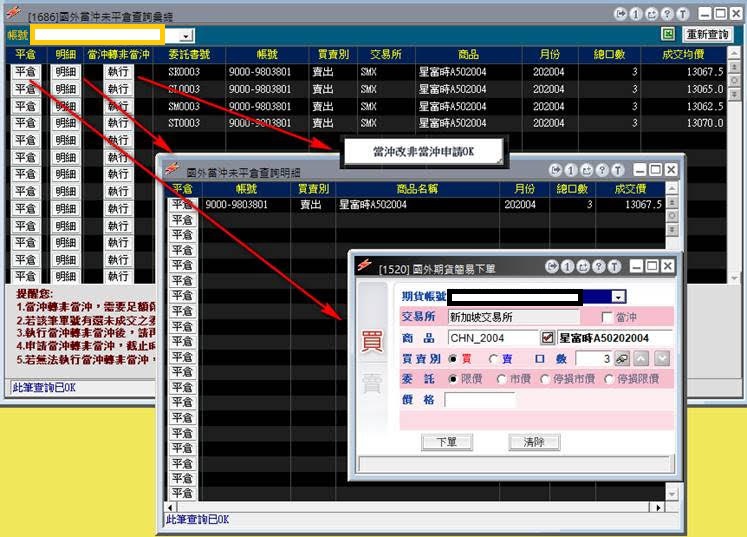
Task: Click 執行 button for order SK0003 row
Action: [118, 72]
